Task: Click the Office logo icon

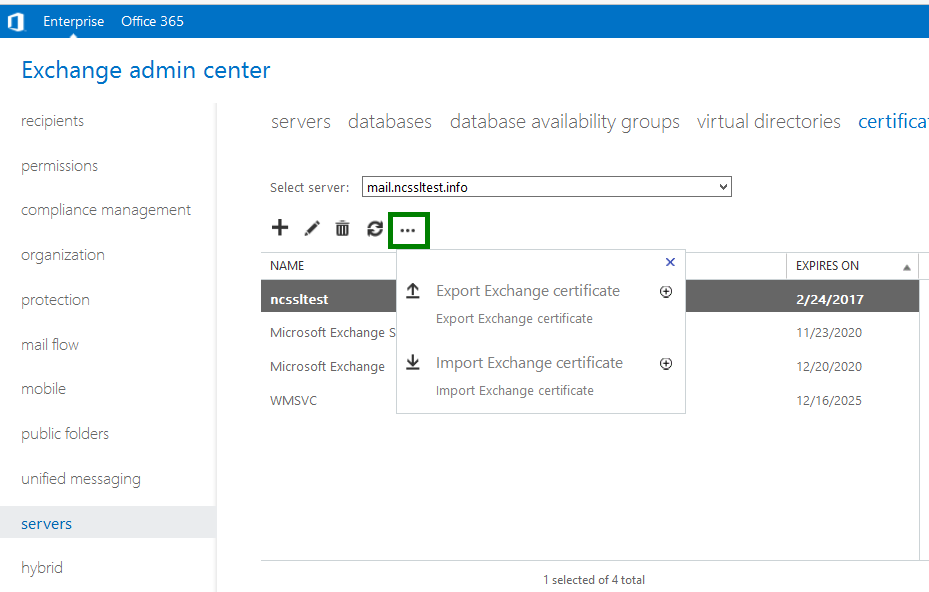Action: [16, 22]
